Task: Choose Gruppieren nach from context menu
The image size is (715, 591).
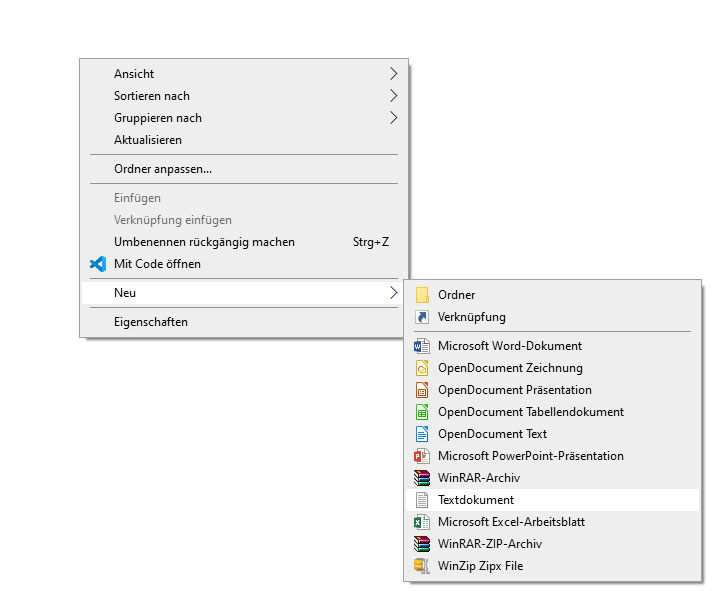Action: (x=244, y=118)
